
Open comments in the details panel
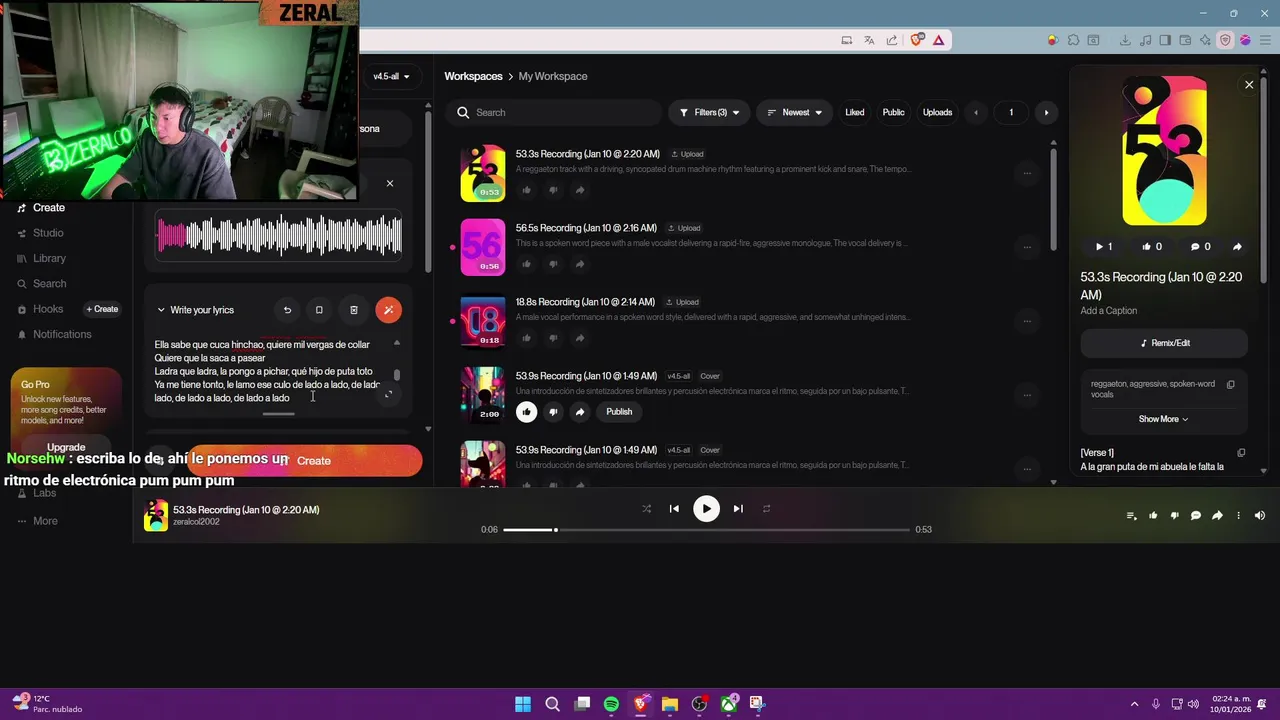point(1200,246)
